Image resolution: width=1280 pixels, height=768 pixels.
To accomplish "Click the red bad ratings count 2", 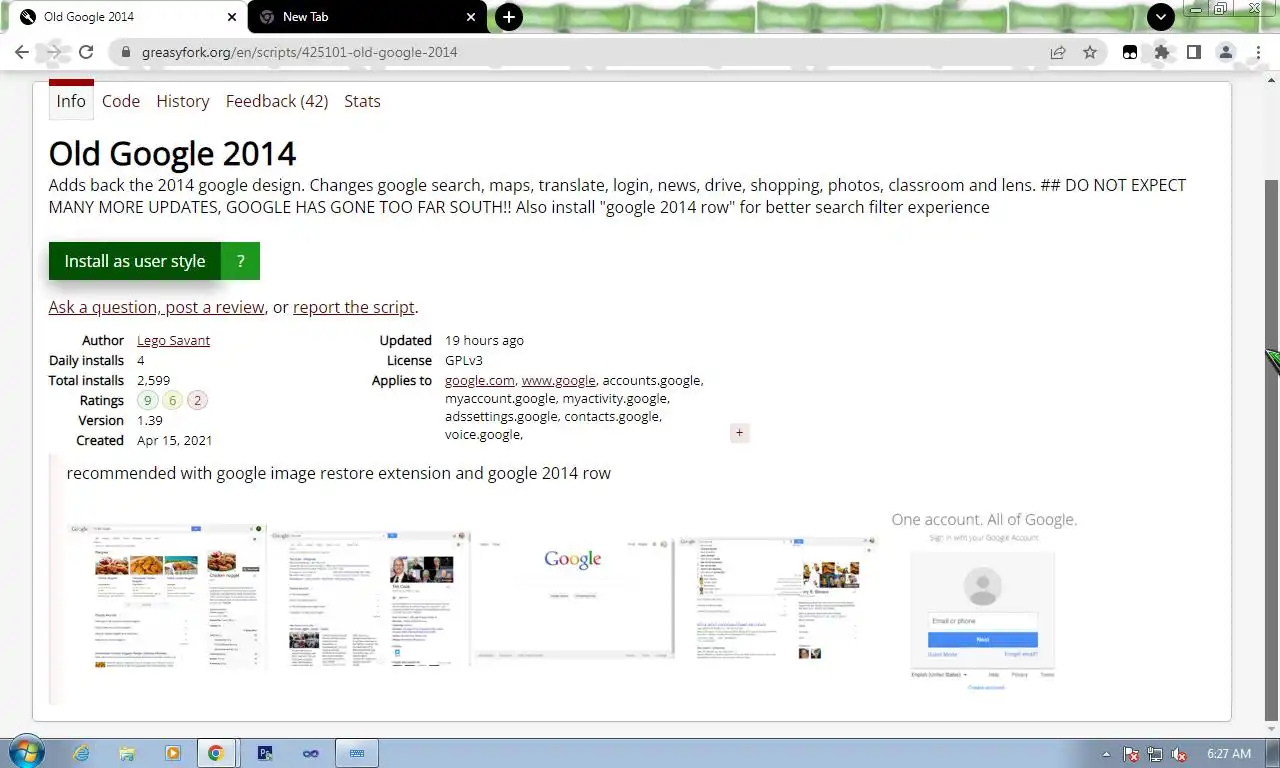I will coord(197,400).
